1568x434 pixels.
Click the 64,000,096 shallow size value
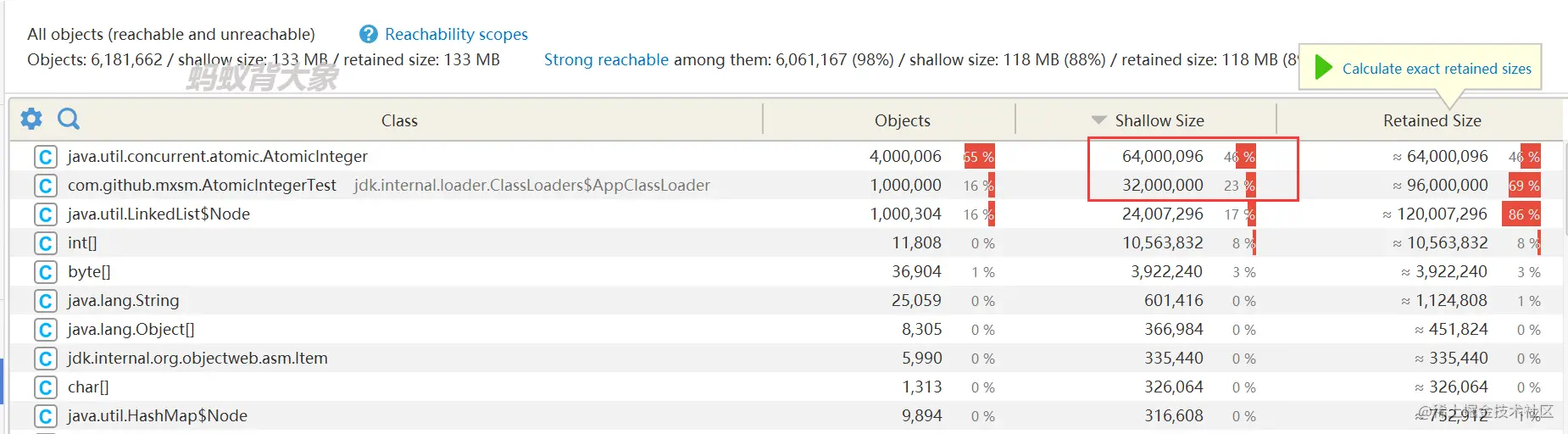click(1163, 157)
